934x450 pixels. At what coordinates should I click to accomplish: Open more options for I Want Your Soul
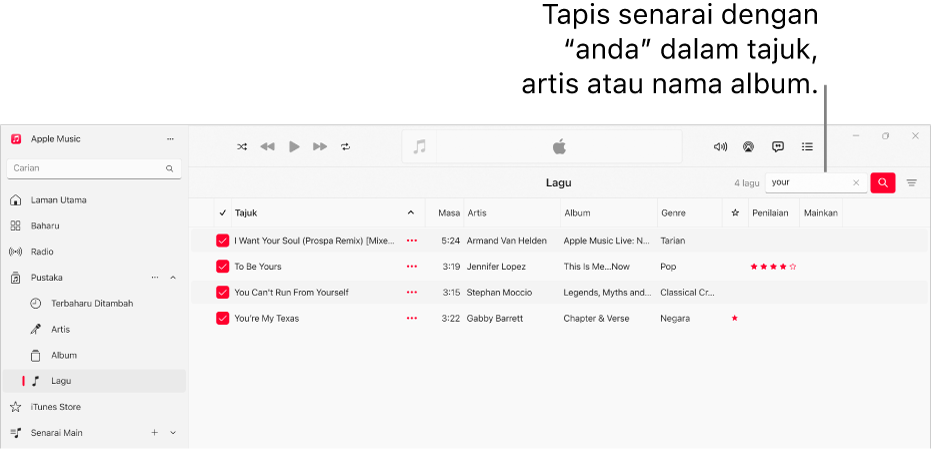(x=412, y=241)
